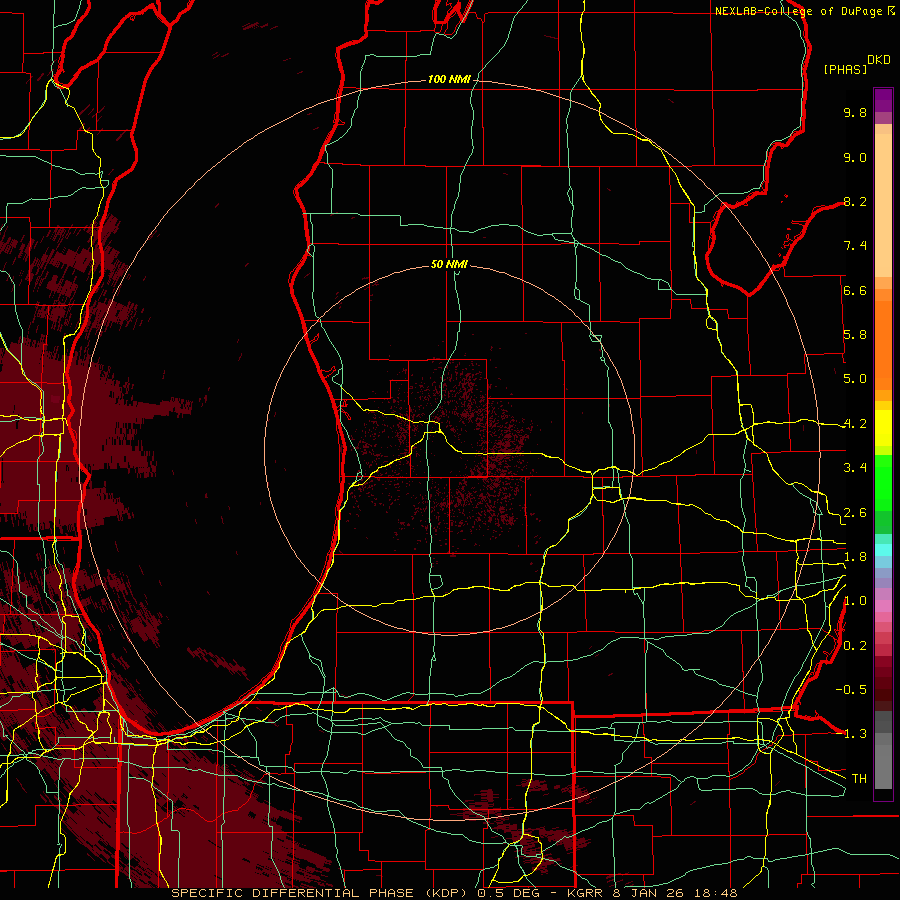
Task: Click the 5.0 legend value
Action: coord(855,379)
